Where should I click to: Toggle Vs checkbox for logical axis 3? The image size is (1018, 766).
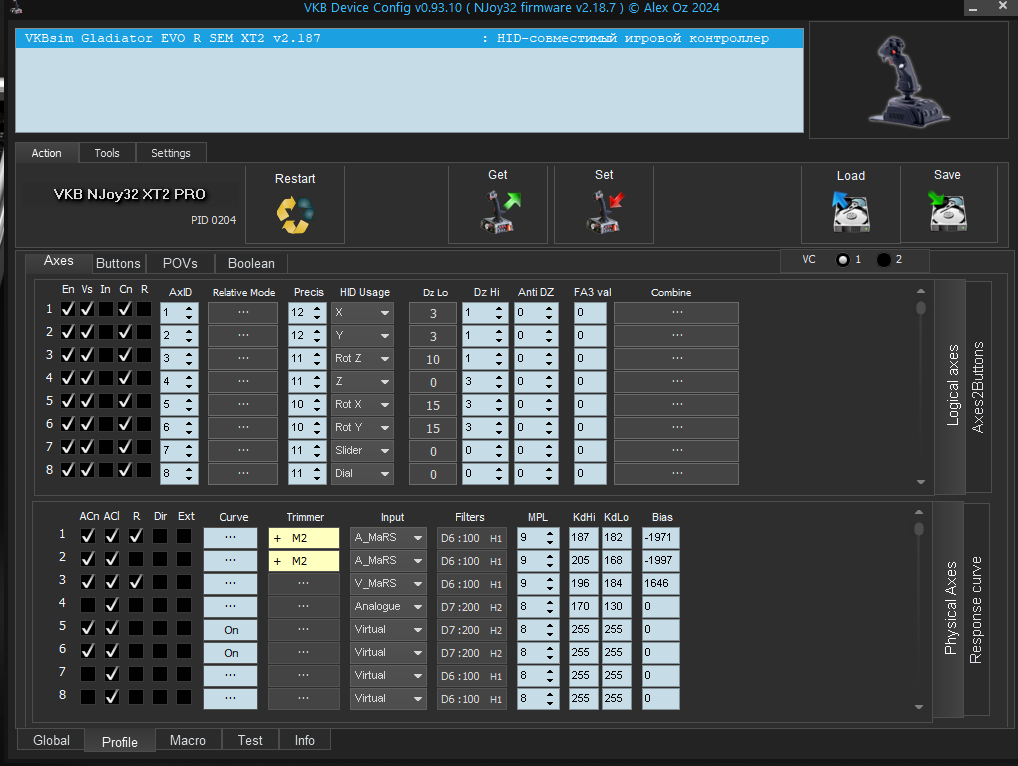click(x=87, y=355)
